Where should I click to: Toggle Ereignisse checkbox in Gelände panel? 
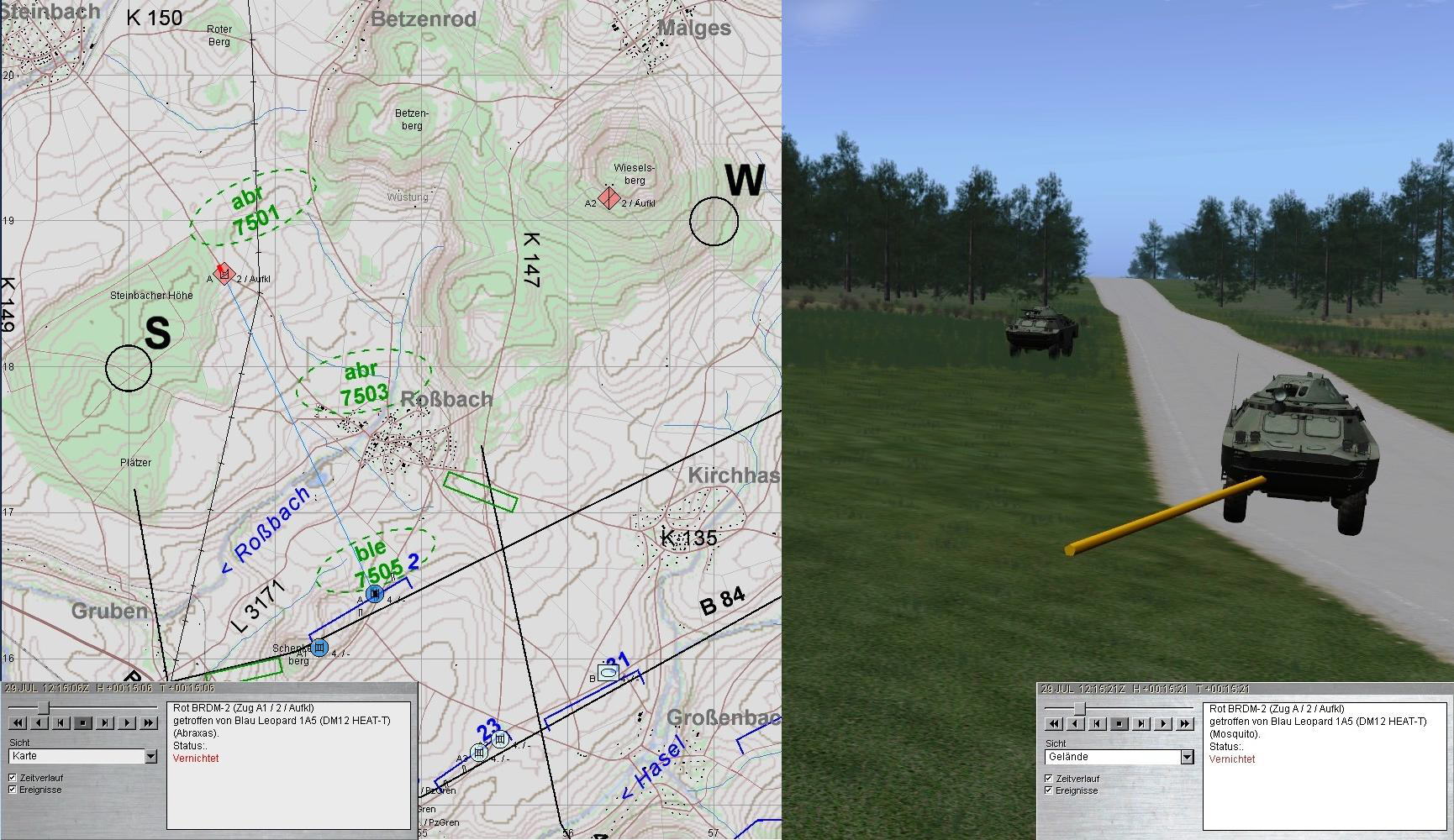1048,790
